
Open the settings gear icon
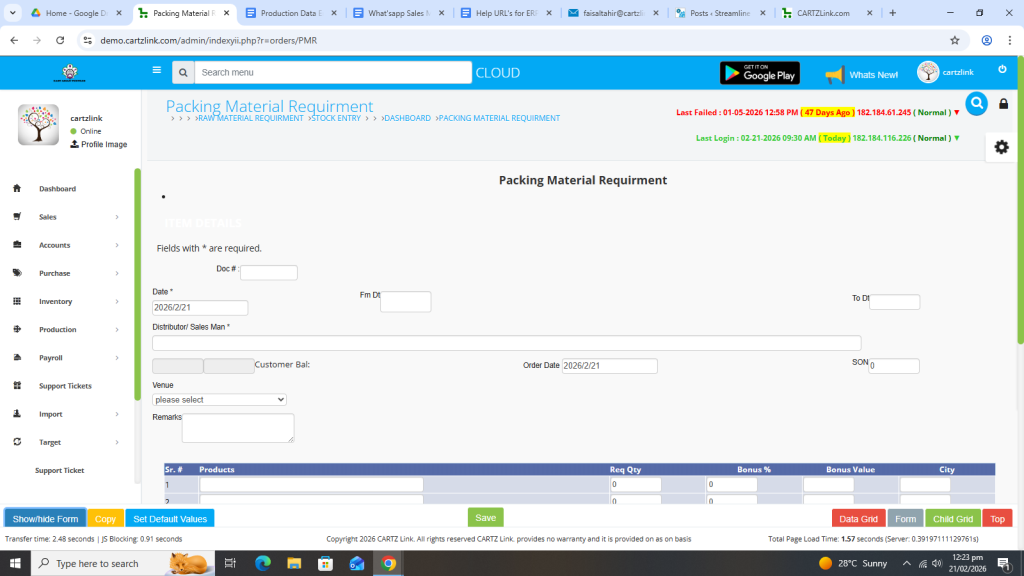pos(1001,147)
